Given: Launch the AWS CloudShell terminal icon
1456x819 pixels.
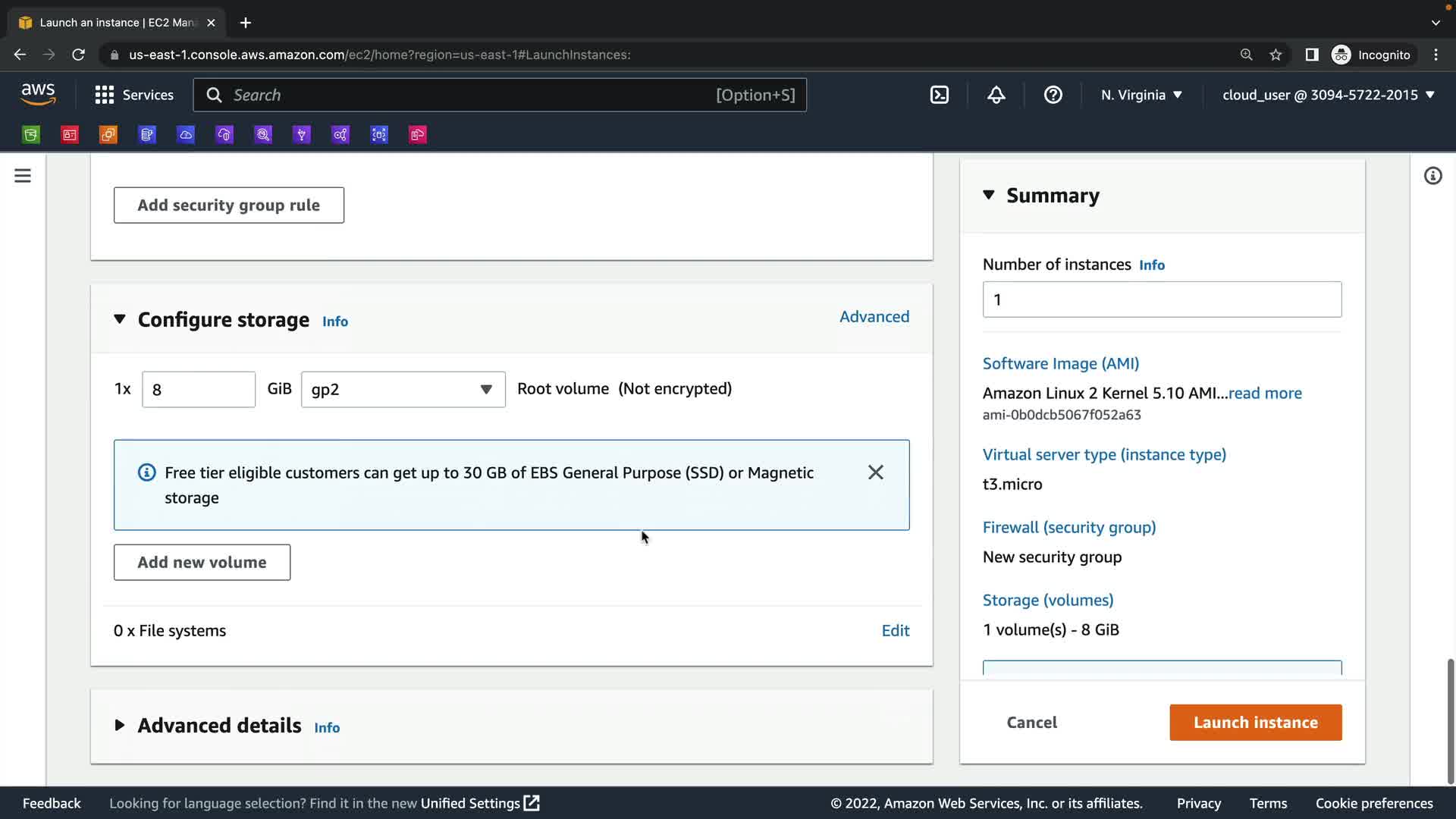Looking at the screenshot, I should tap(939, 95).
